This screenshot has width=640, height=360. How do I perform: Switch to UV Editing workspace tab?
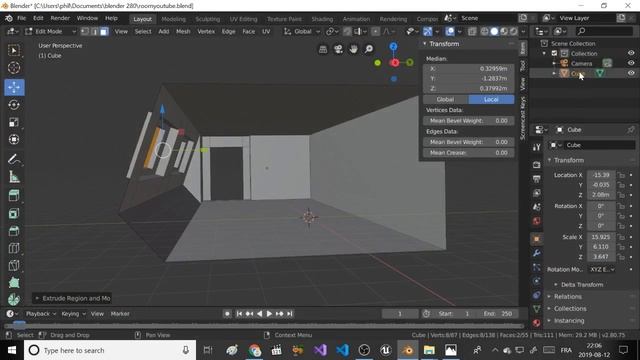pos(243,19)
